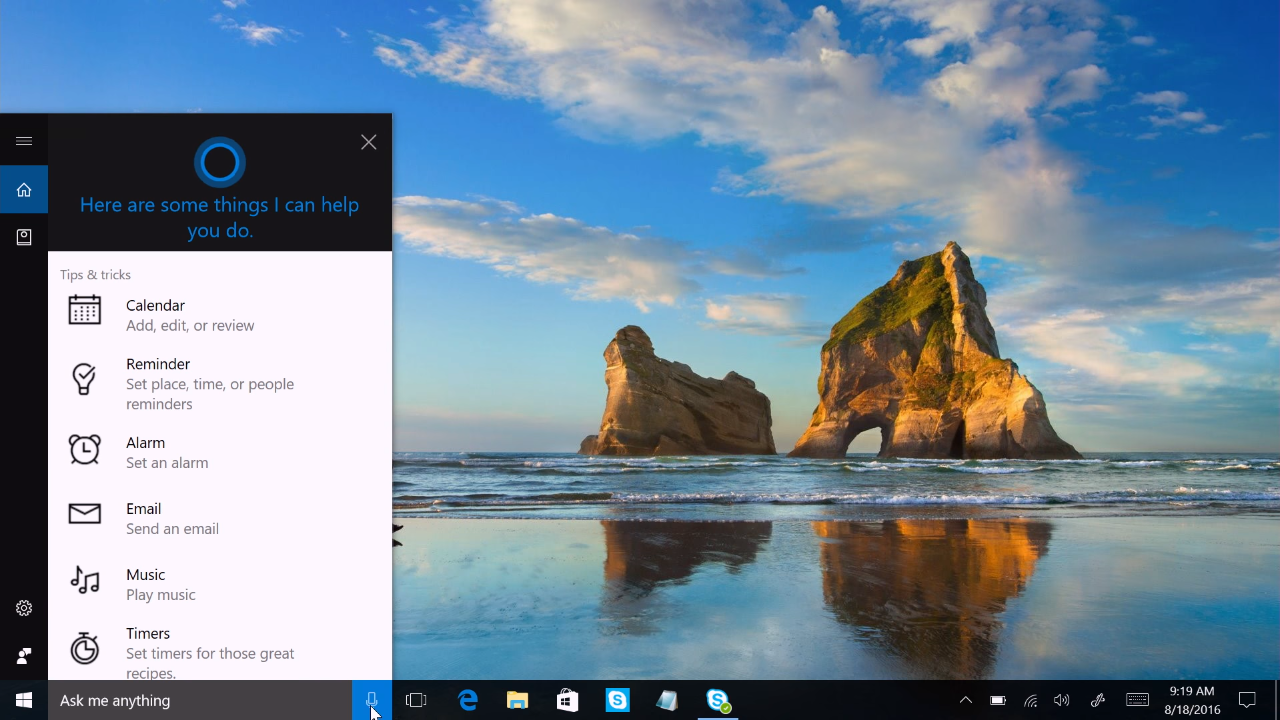Open the Wi-Fi network flyout in the tray
The image size is (1280, 720).
tap(1030, 700)
